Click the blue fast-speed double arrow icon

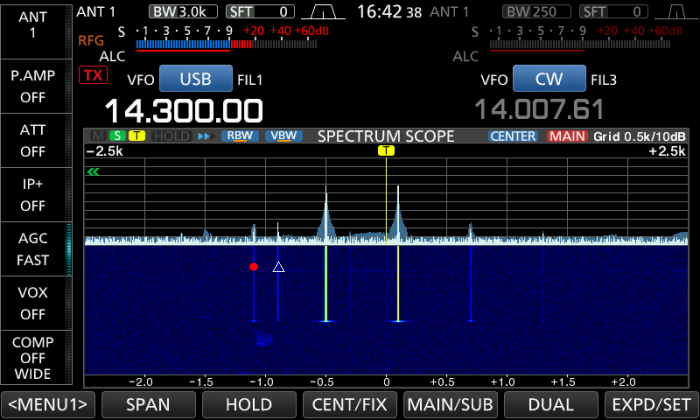204,136
